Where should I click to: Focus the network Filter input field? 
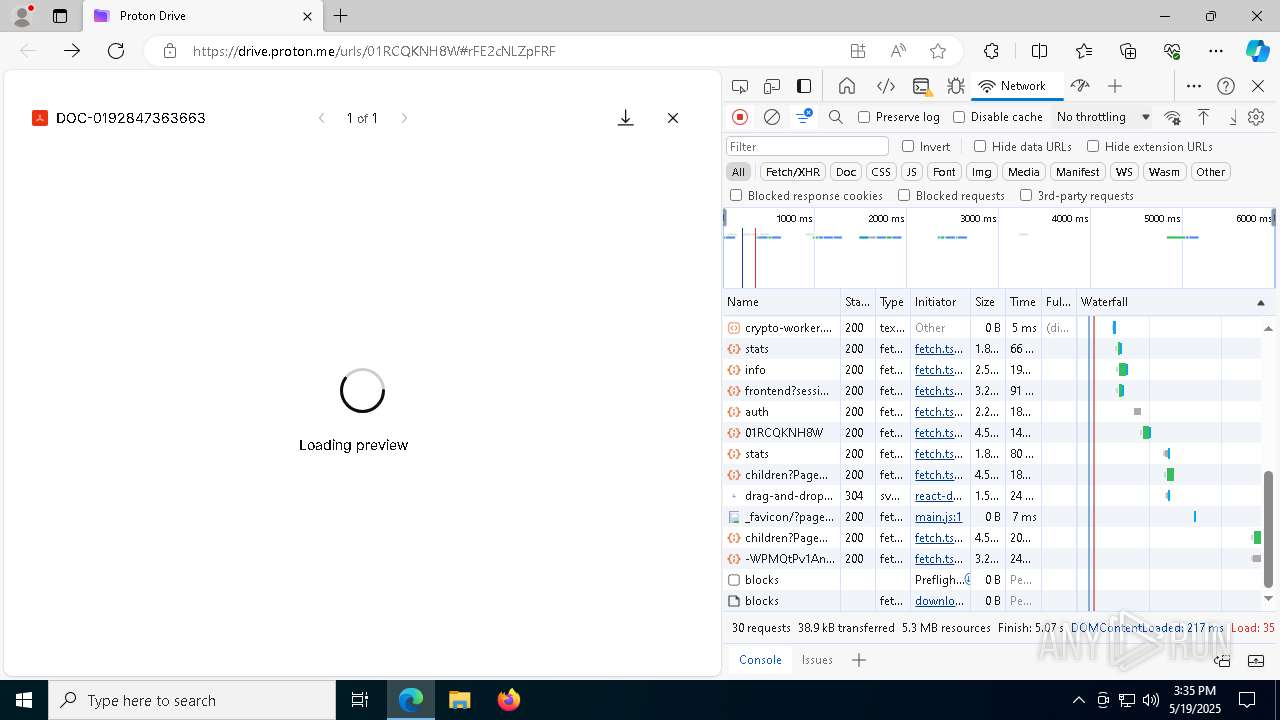(x=807, y=146)
